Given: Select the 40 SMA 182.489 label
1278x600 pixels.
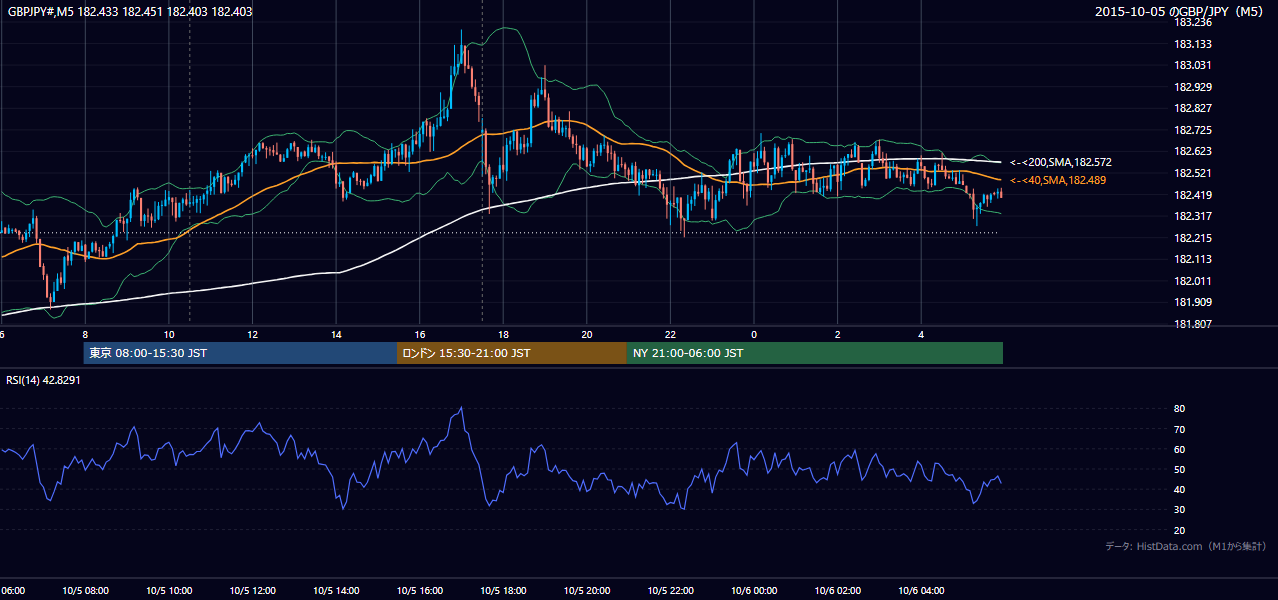Looking at the screenshot, I should pyautogui.click(x=1058, y=180).
